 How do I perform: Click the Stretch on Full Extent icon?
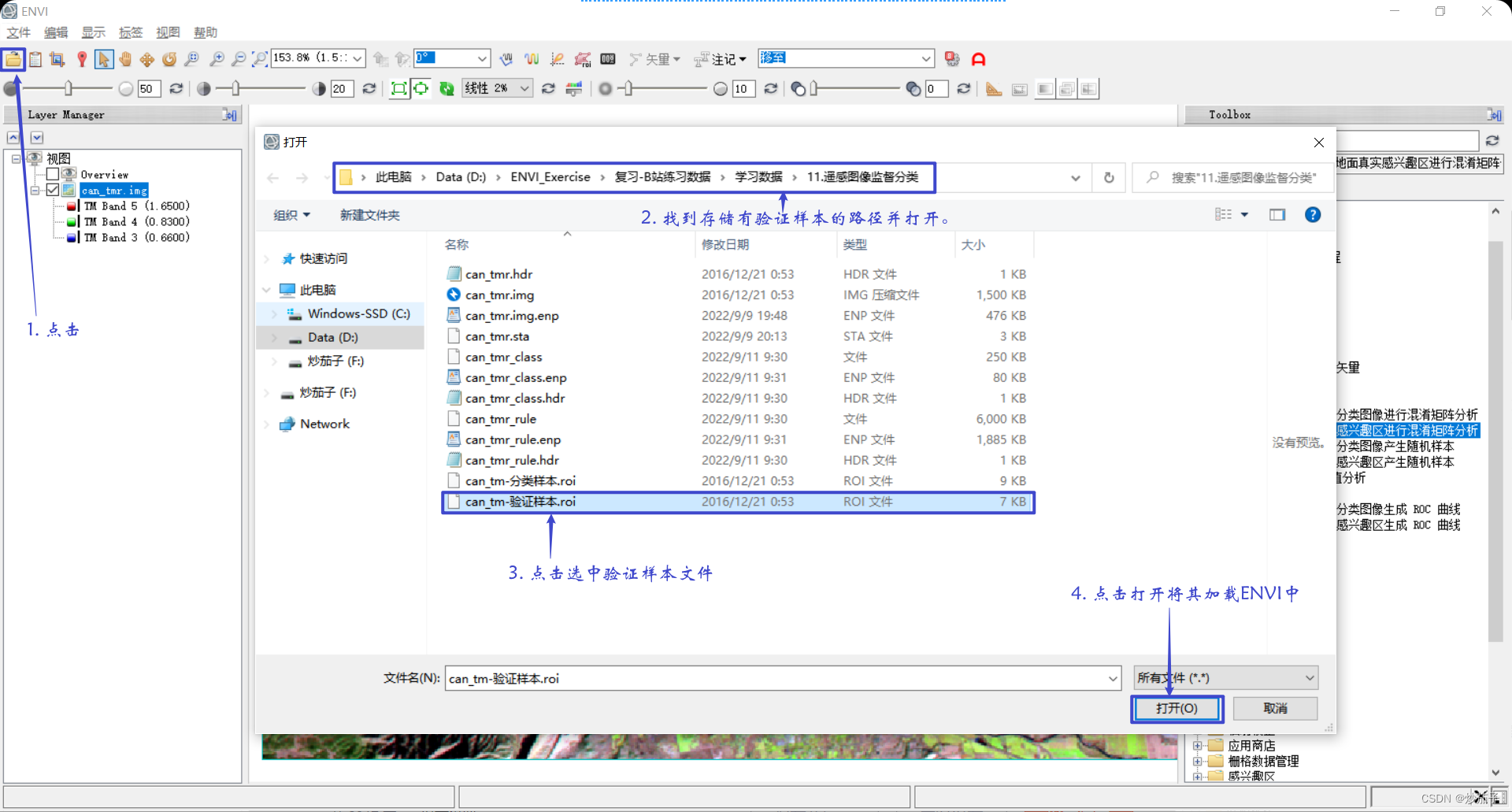[x=399, y=89]
